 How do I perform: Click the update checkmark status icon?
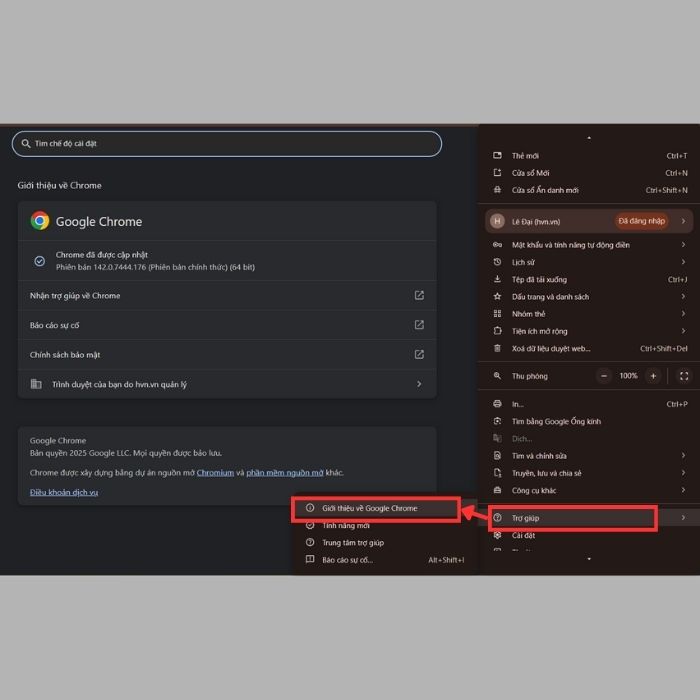point(40,261)
